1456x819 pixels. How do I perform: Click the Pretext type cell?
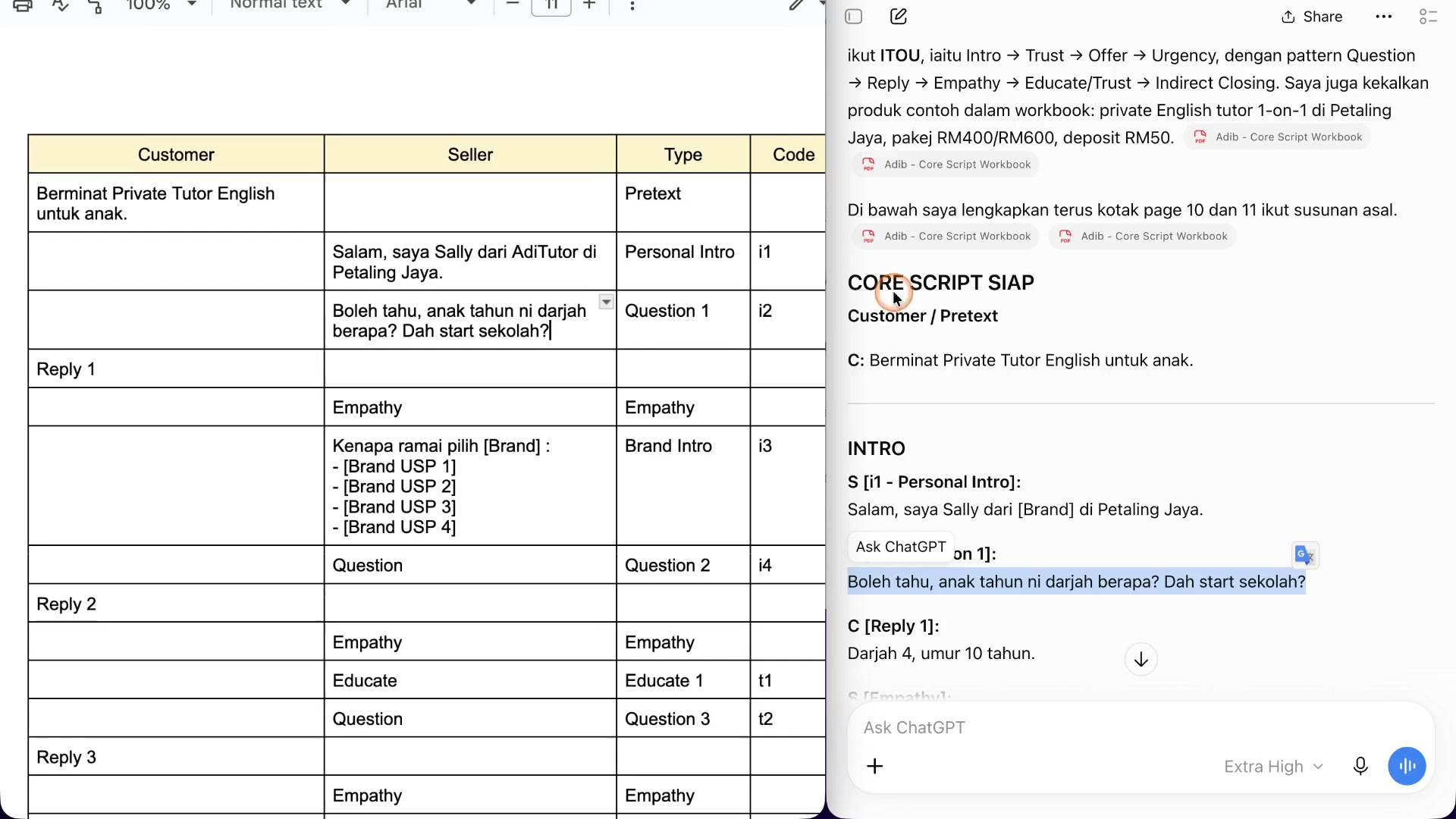pyautogui.click(x=683, y=203)
